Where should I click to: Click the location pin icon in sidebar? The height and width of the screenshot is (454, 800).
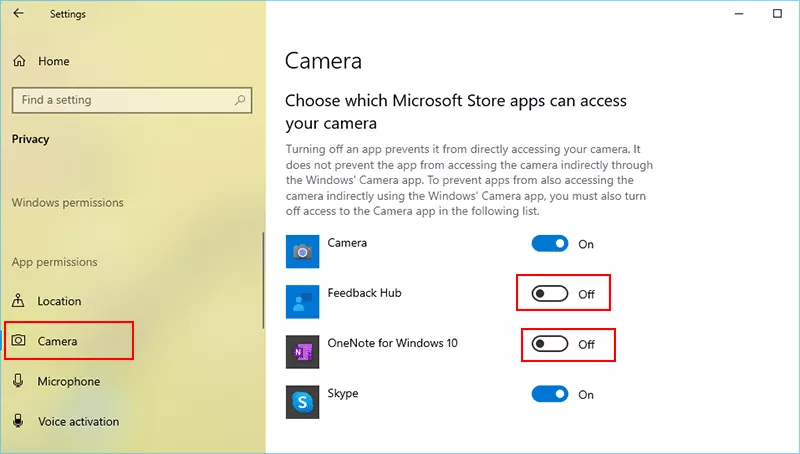pyautogui.click(x=19, y=301)
